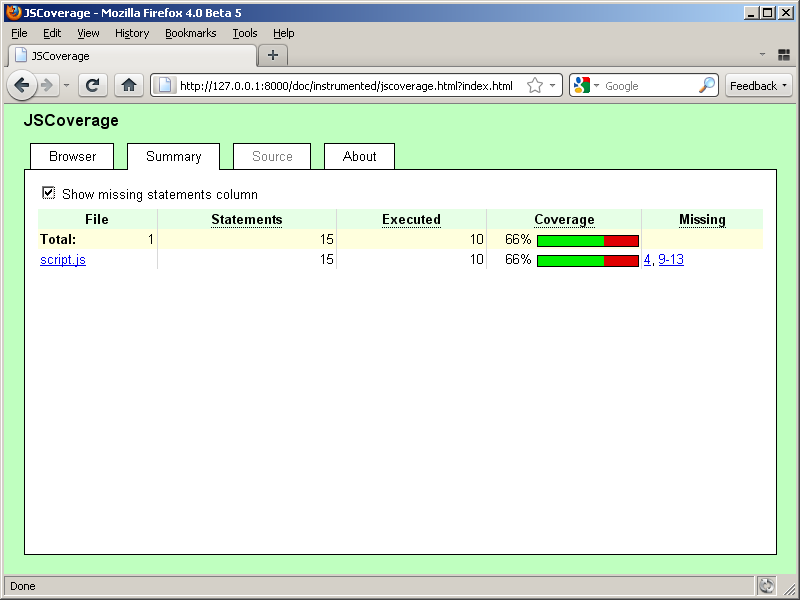Click the search magnifier icon

[x=707, y=85]
